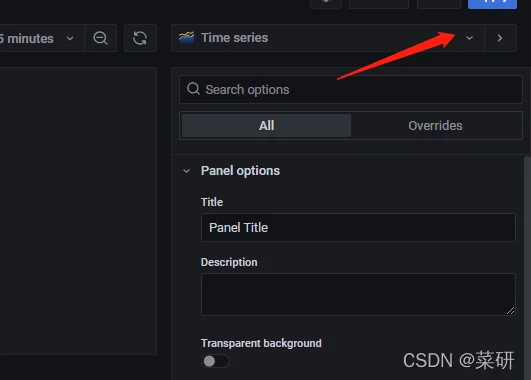531x380 pixels.
Task: Click inside the Description text area
Action: click(x=358, y=294)
